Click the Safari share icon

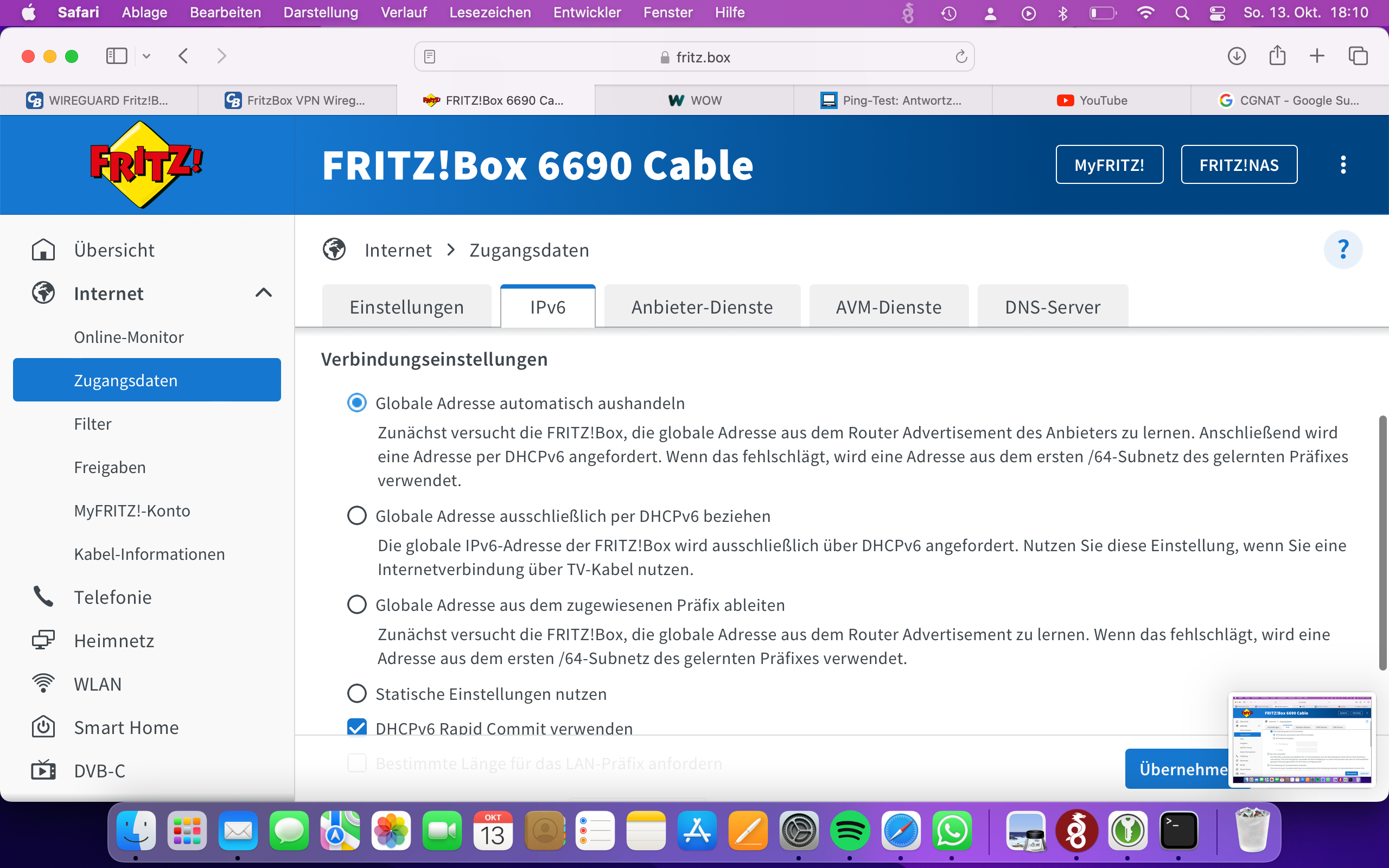click(x=1277, y=56)
